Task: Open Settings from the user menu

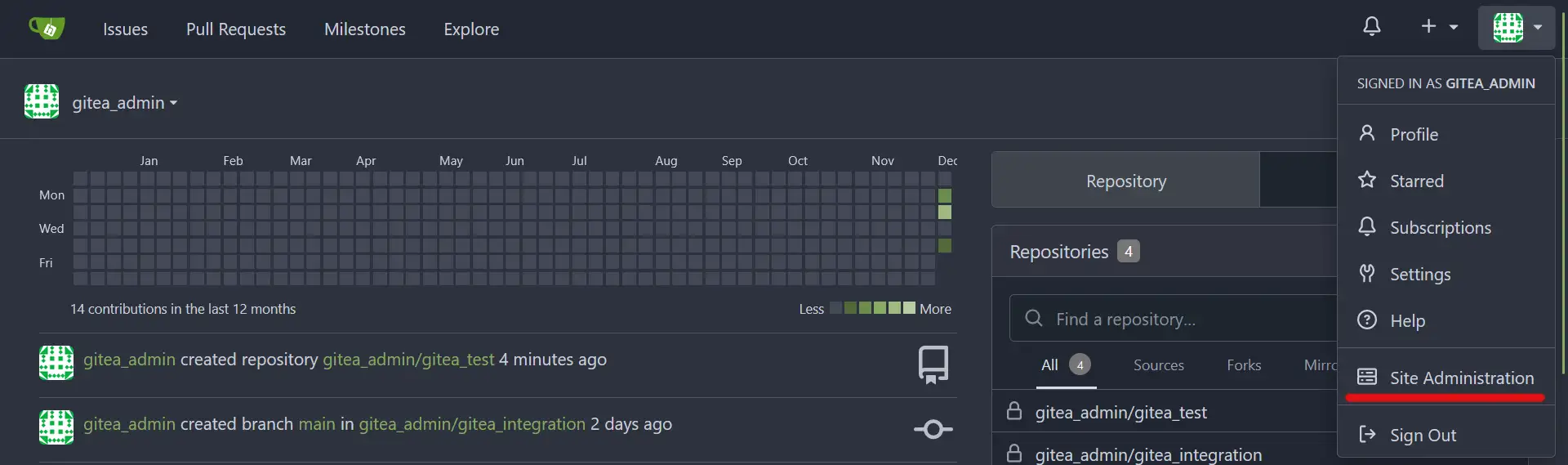Action: 1445,274
